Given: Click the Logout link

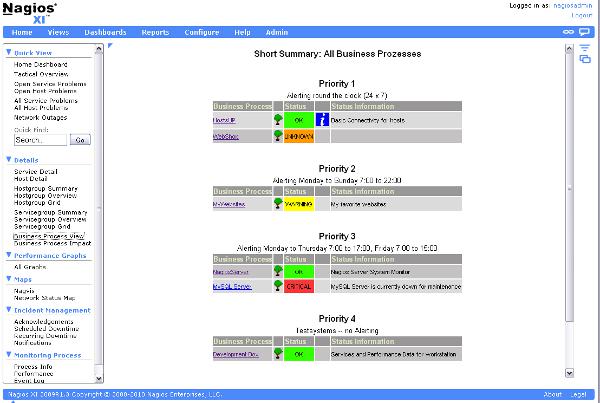Looking at the screenshot, I should pyautogui.click(x=582, y=15).
